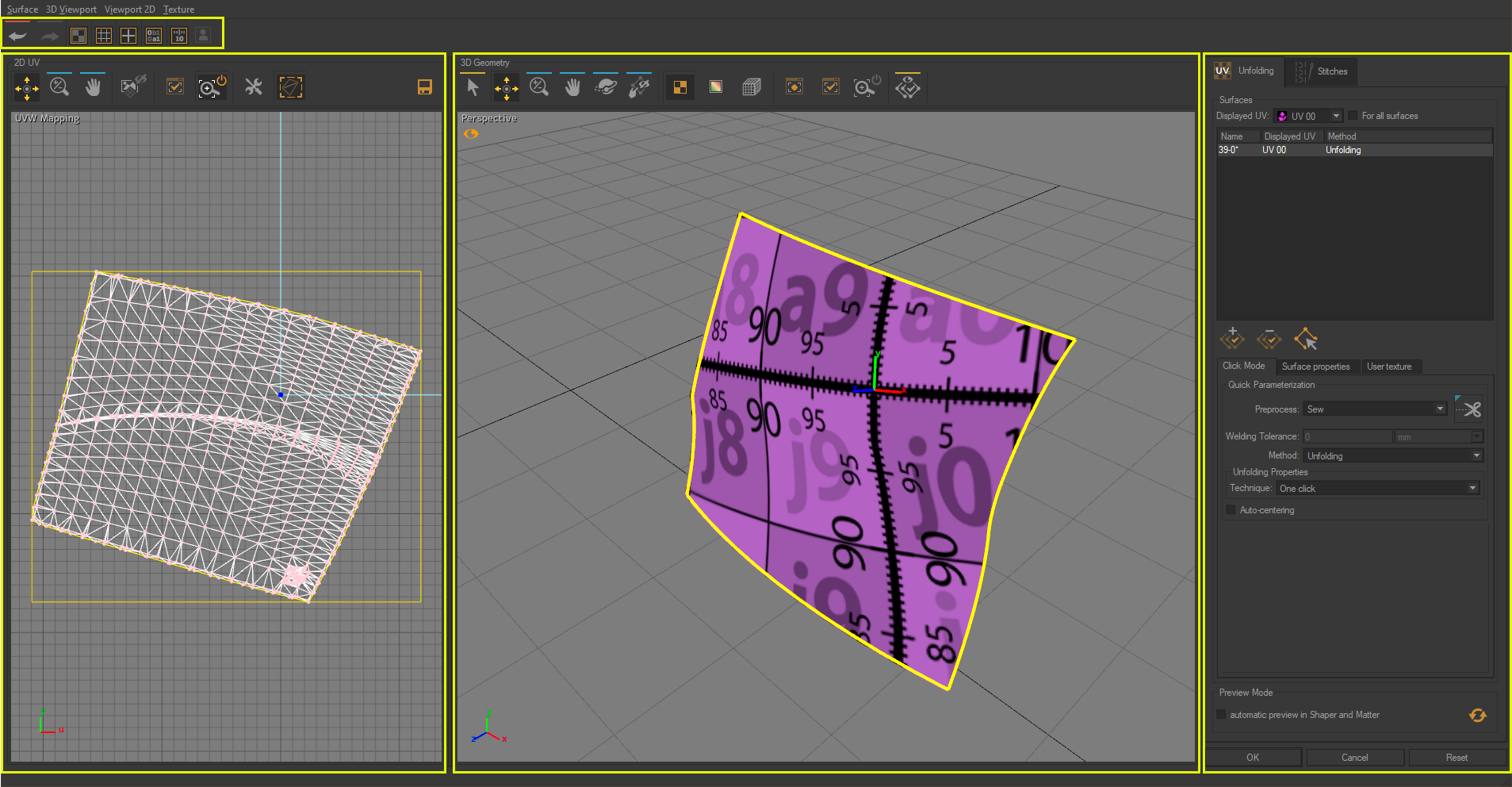Viewport: 1512px width, 787px height.
Task: Toggle the Auto-centering checkbox
Action: tap(1230, 509)
